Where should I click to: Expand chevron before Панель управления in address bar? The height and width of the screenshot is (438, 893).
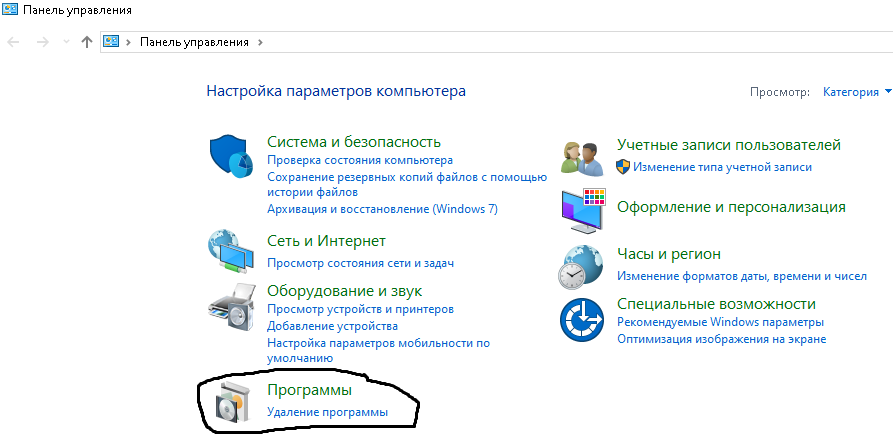pos(129,42)
